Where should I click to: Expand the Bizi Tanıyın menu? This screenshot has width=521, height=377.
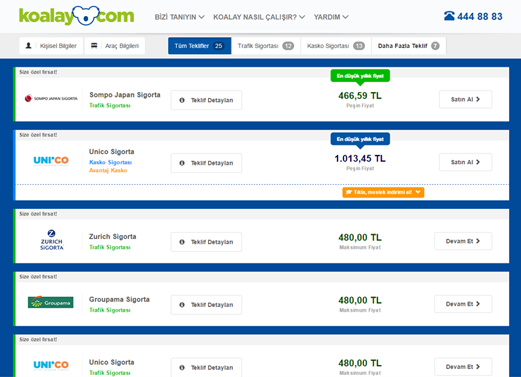click(179, 17)
